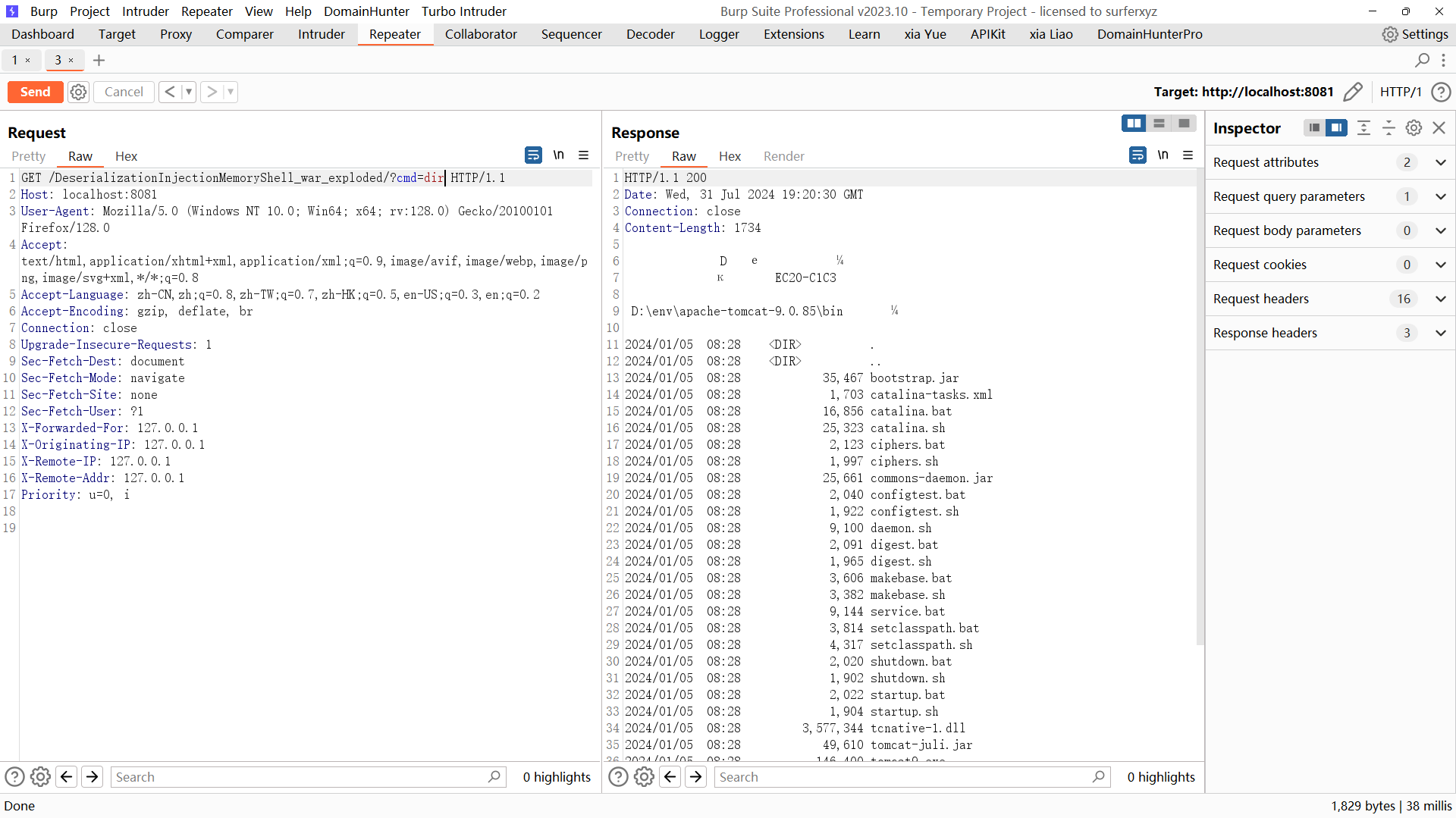The height and width of the screenshot is (818, 1456).
Task: Open previous history dropdown arrow
Action: (189, 92)
